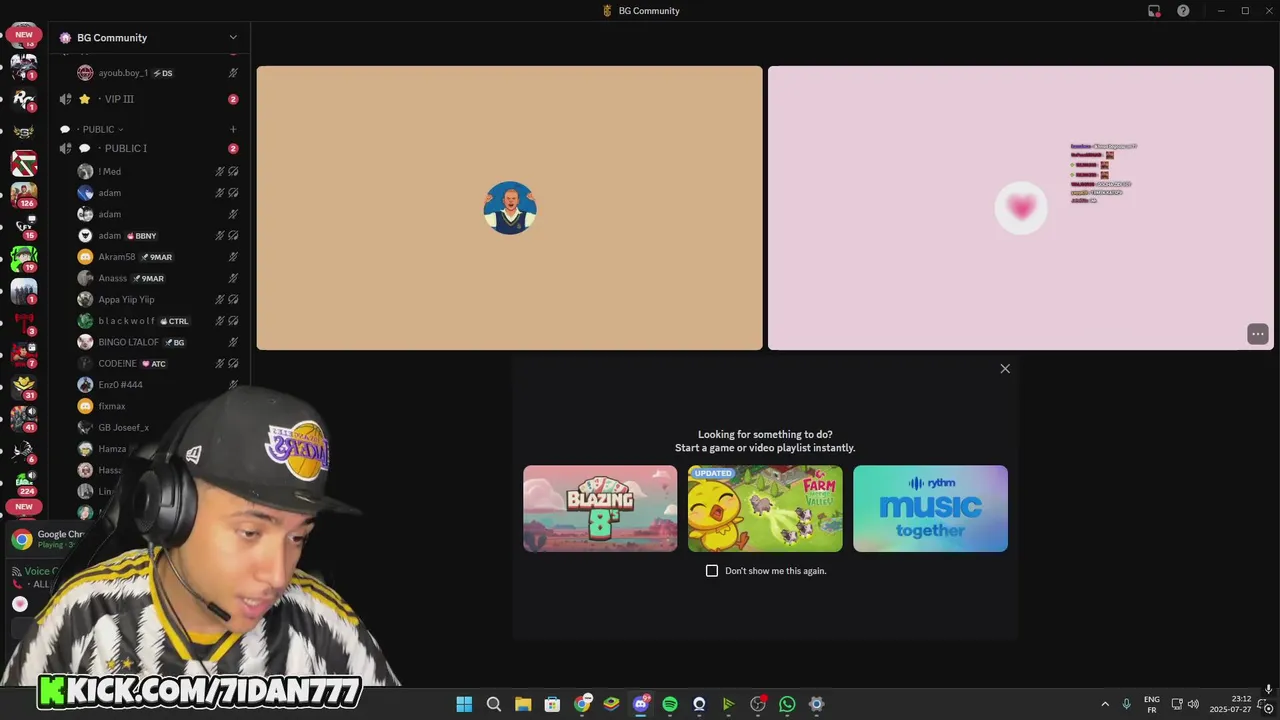Open server icon with 41 badge
Screen dimensions: 1280x720
(x=24, y=418)
